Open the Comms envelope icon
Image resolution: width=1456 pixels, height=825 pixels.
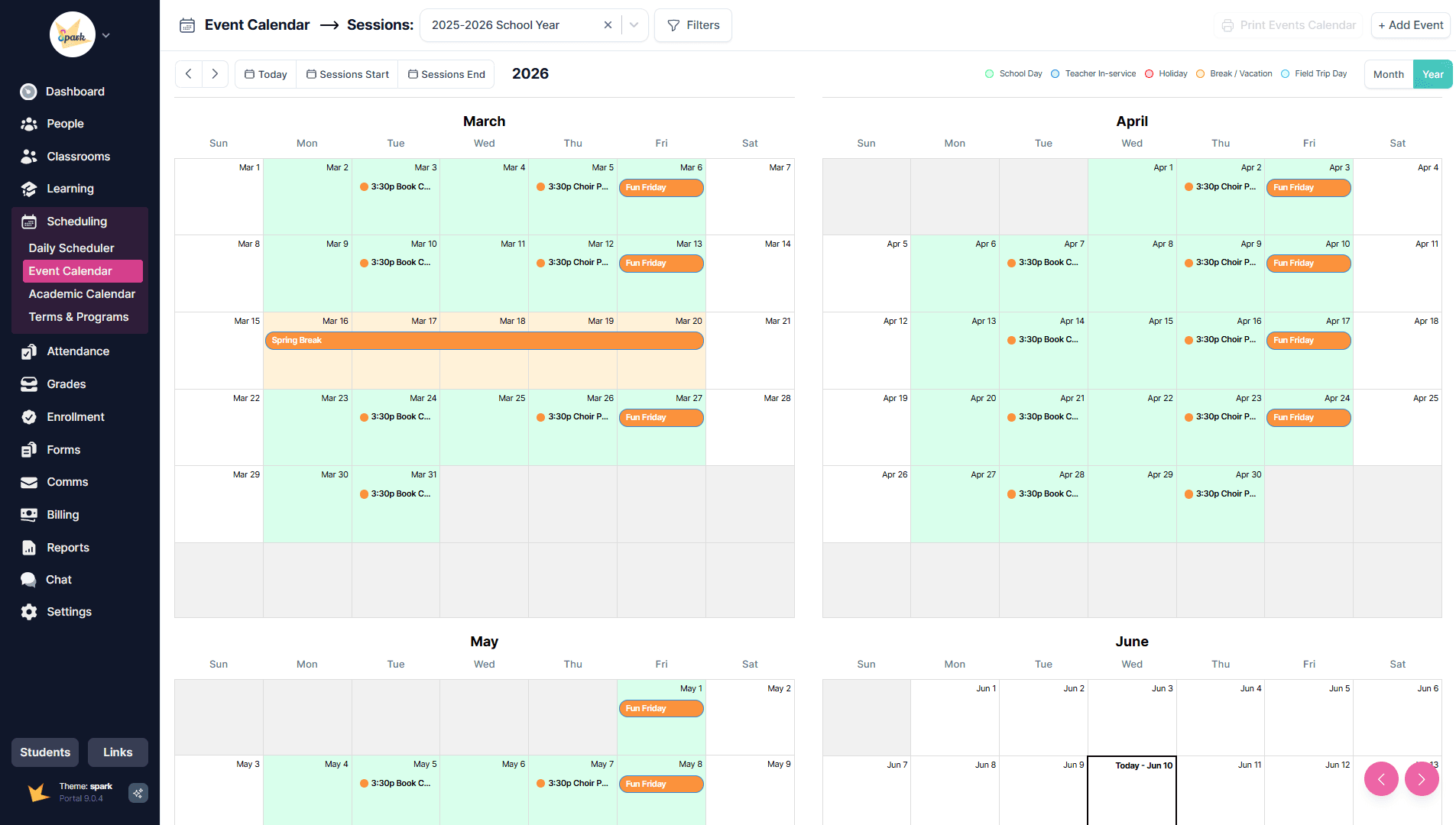[x=29, y=482]
